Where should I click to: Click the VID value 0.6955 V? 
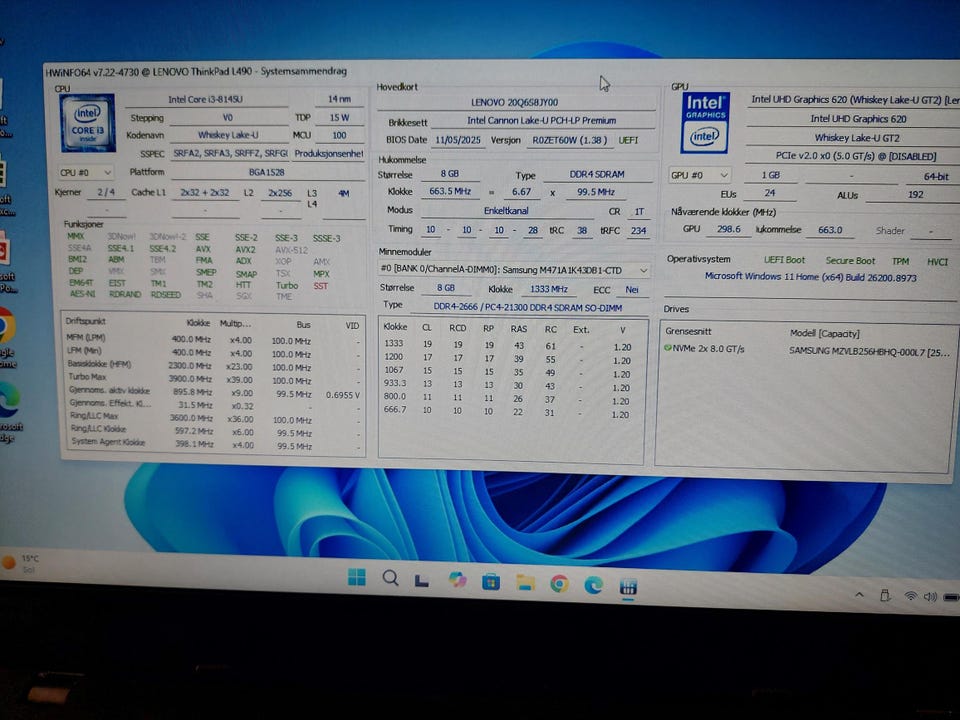pos(343,395)
